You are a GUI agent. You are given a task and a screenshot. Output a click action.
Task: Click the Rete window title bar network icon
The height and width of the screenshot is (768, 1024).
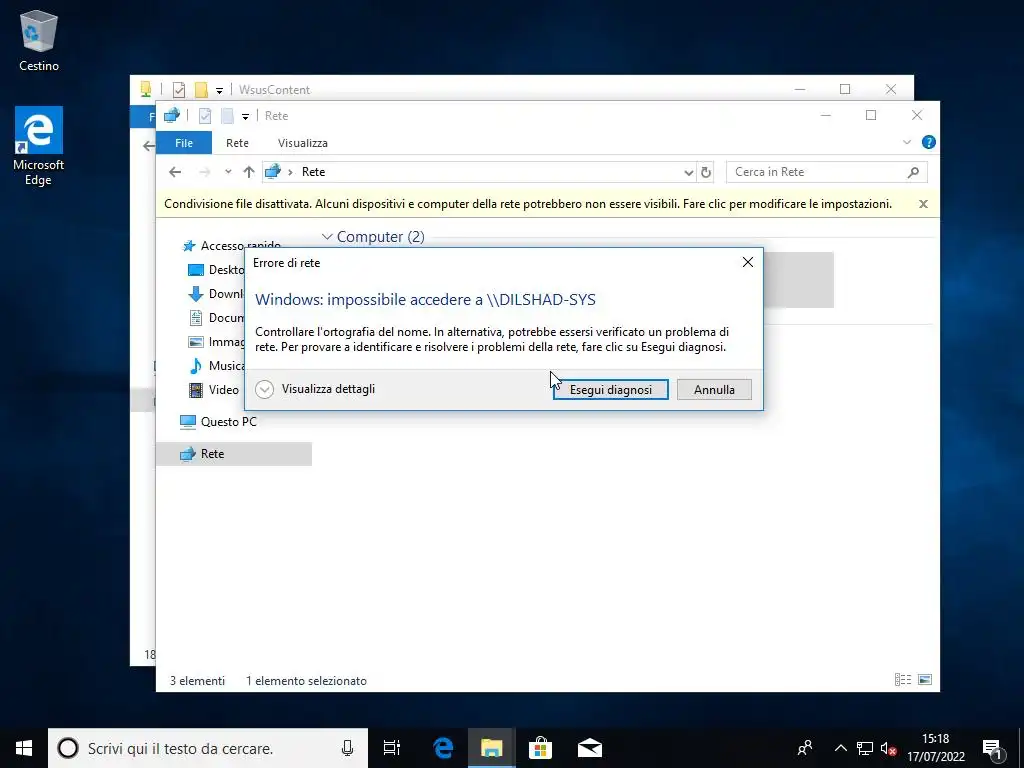(172, 116)
